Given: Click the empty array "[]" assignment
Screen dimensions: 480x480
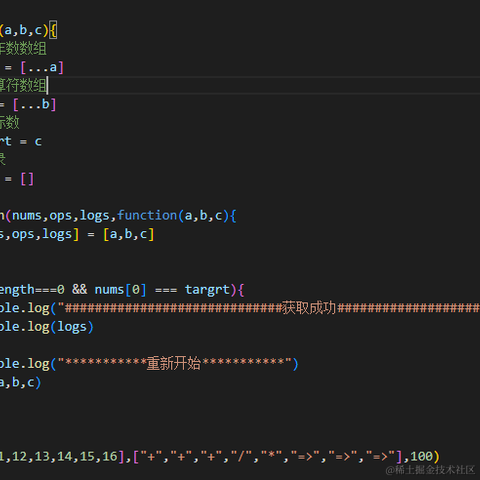Looking at the screenshot, I should coord(27,179).
